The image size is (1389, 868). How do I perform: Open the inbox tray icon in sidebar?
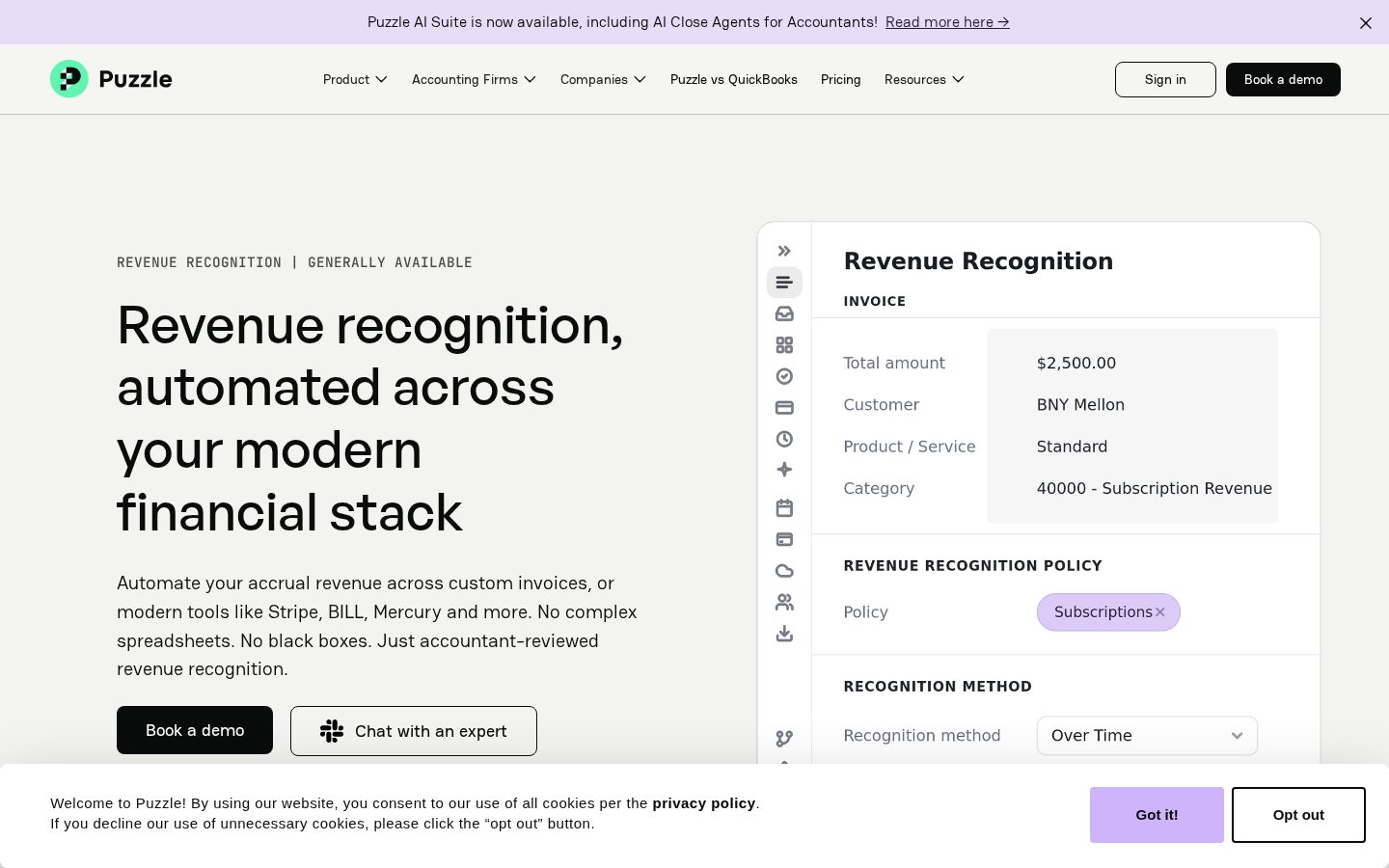pos(784,313)
